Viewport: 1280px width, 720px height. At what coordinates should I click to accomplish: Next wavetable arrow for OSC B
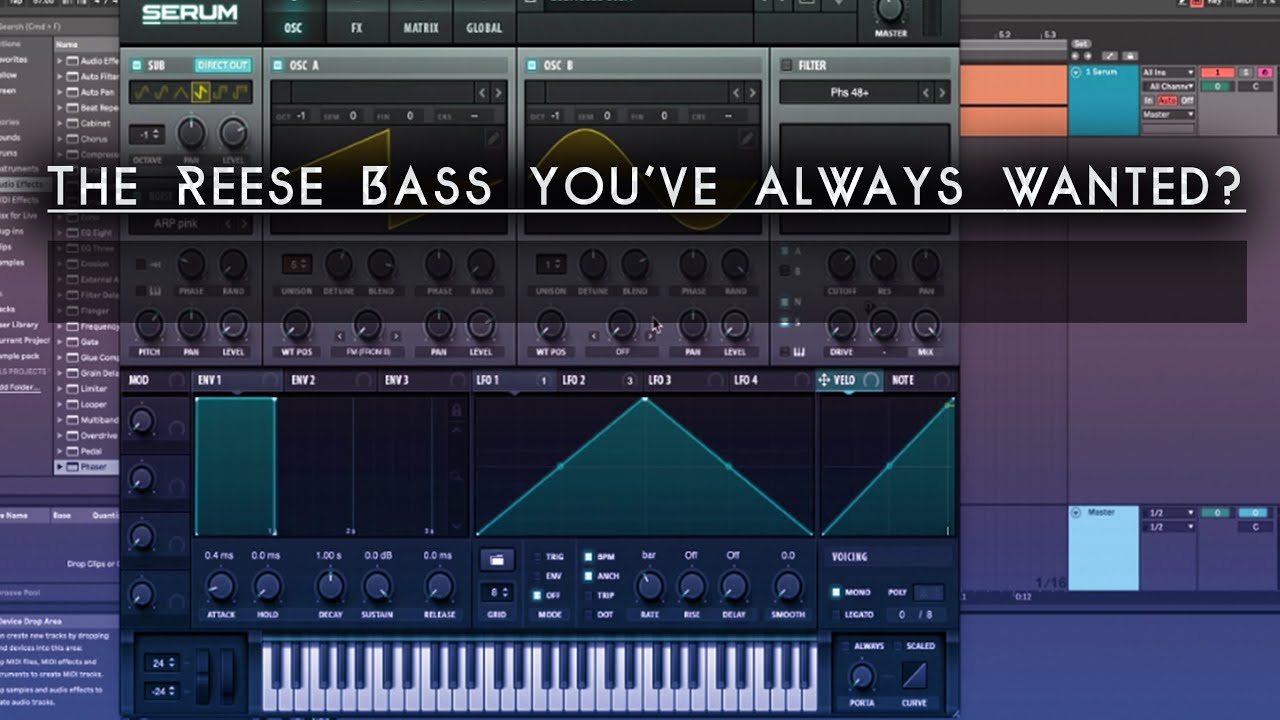coord(752,92)
